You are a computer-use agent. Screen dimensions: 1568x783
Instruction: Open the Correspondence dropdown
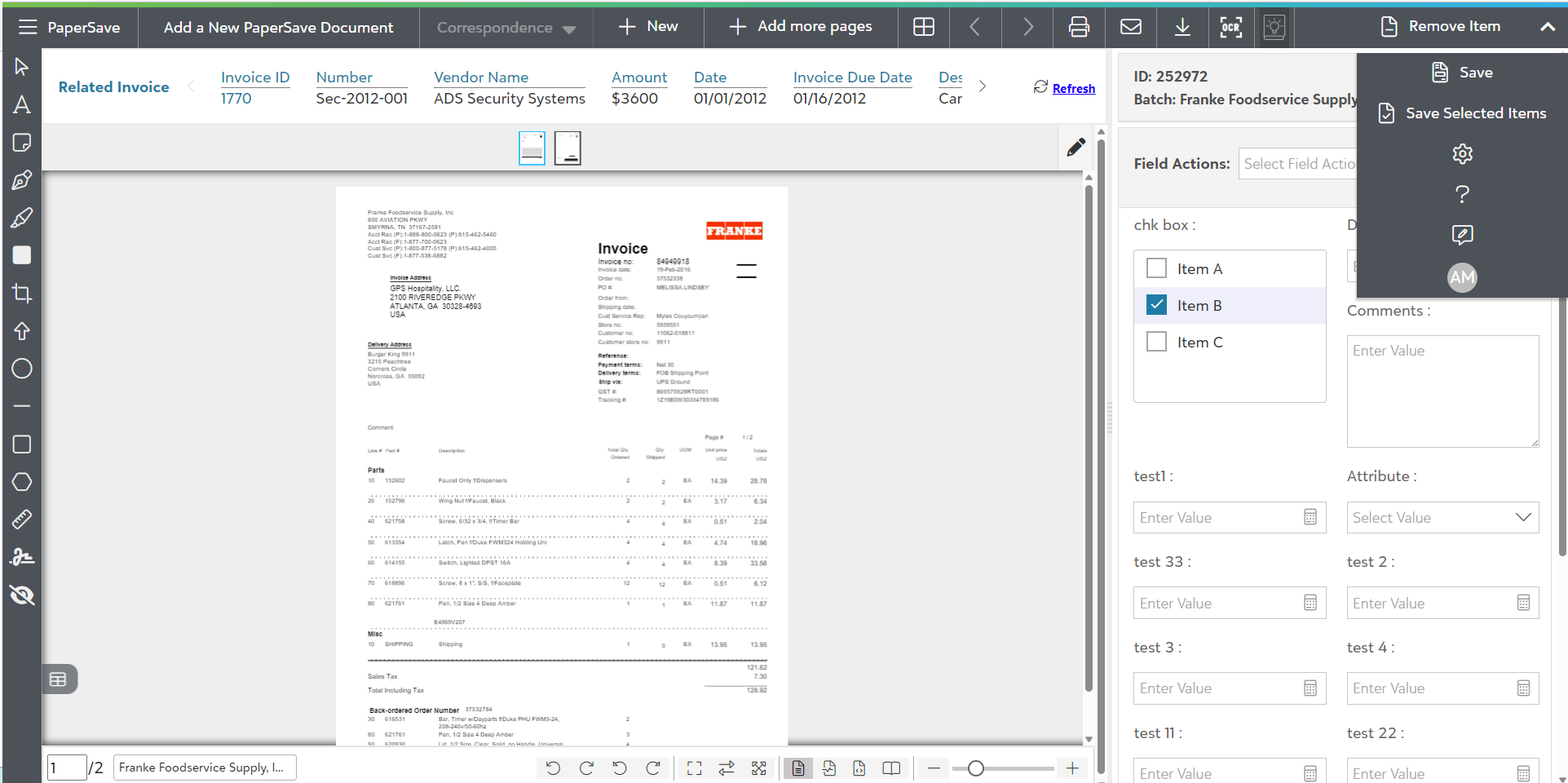pos(506,28)
